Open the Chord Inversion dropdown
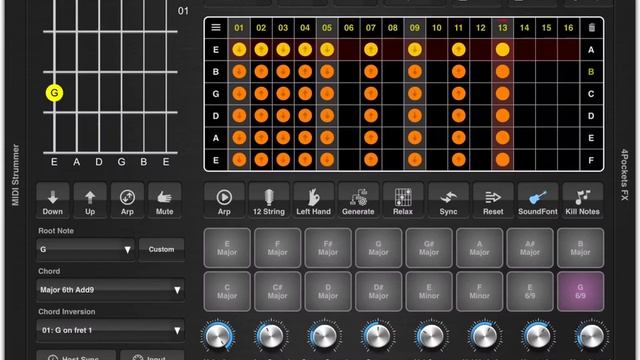Image resolution: width=640 pixels, height=360 pixels. [x=110, y=330]
